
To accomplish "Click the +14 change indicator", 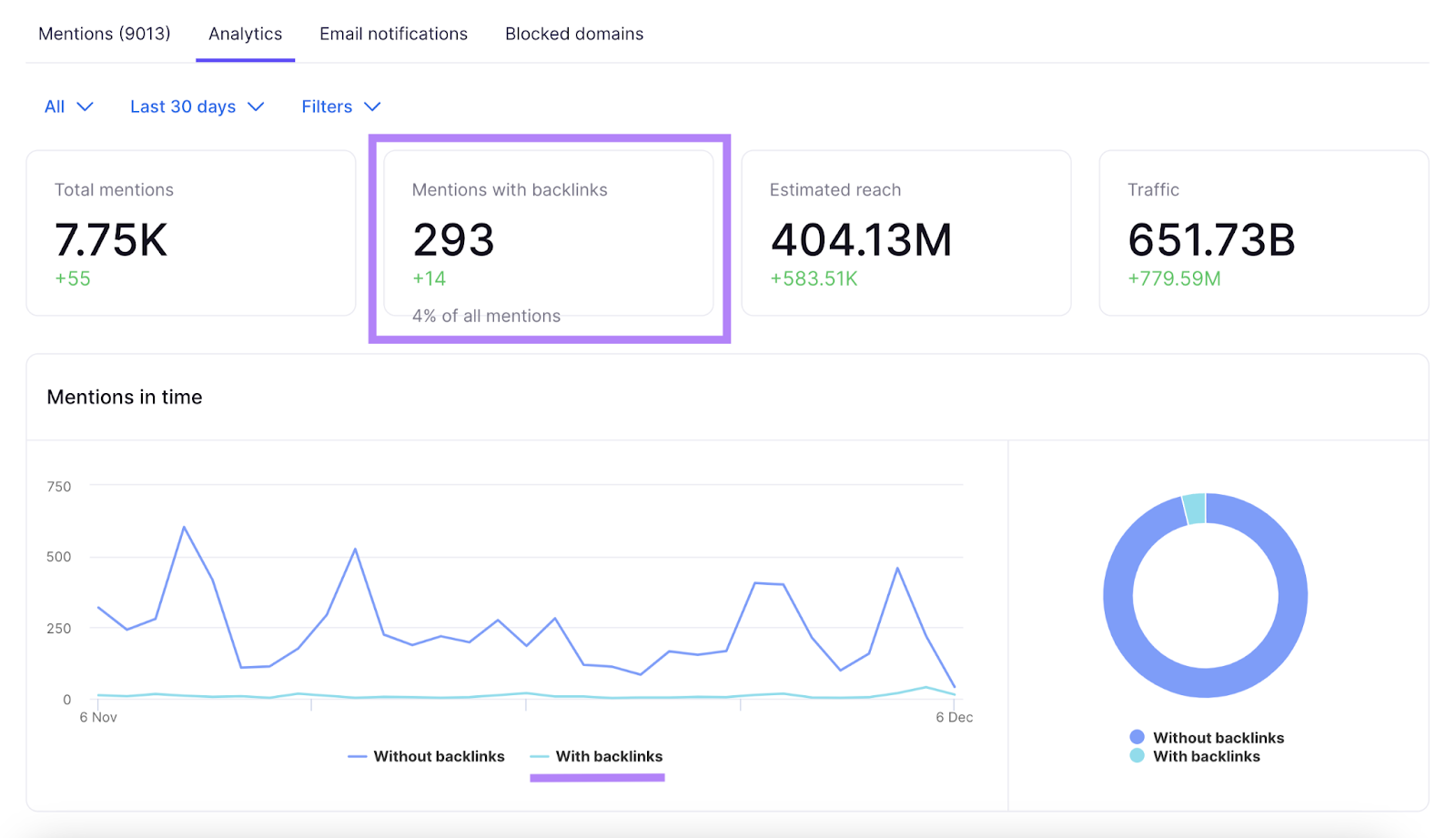I will pos(430,279).
